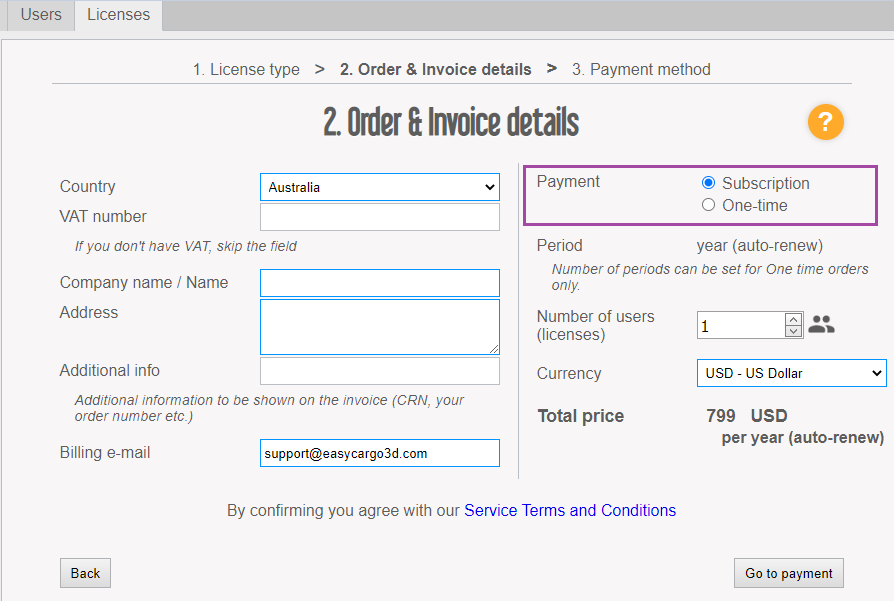Click the orange help question mark icon
894x601 pixels.
[x=825, y=122]
